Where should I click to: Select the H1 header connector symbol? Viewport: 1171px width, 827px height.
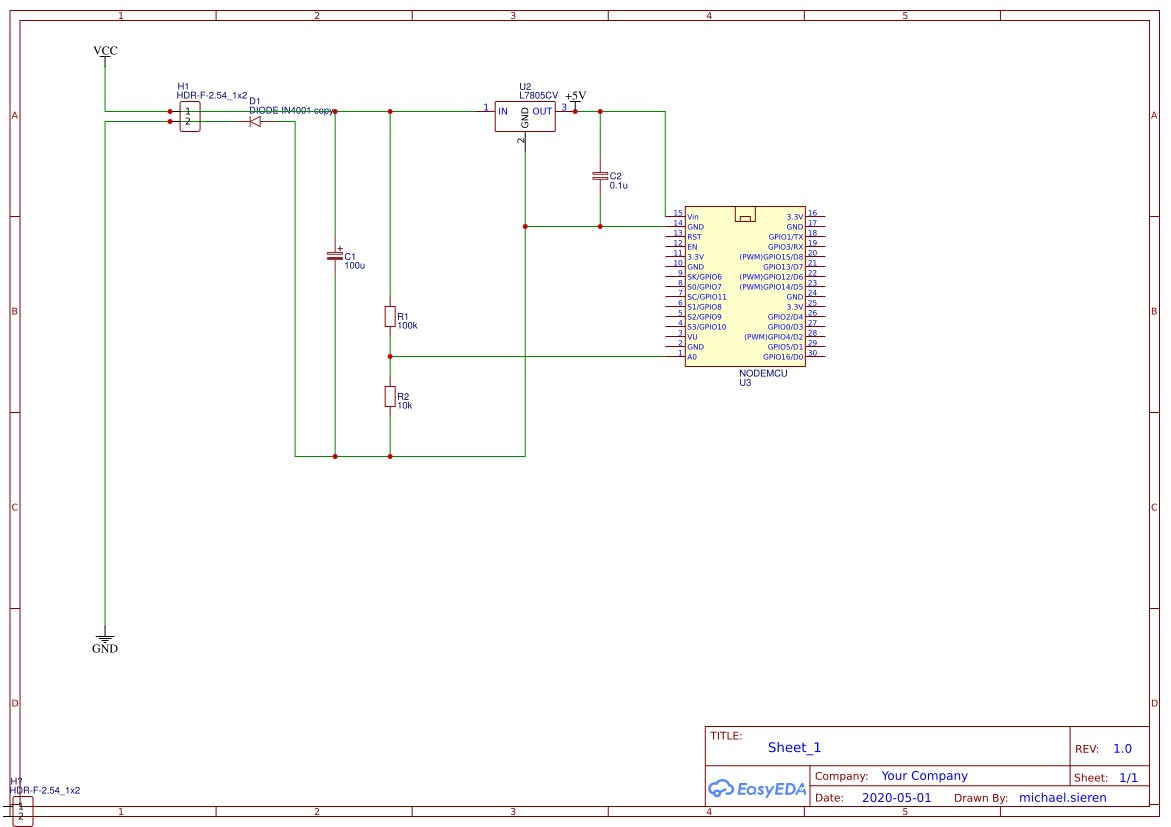pyautogui.click(x=188, y=117)
